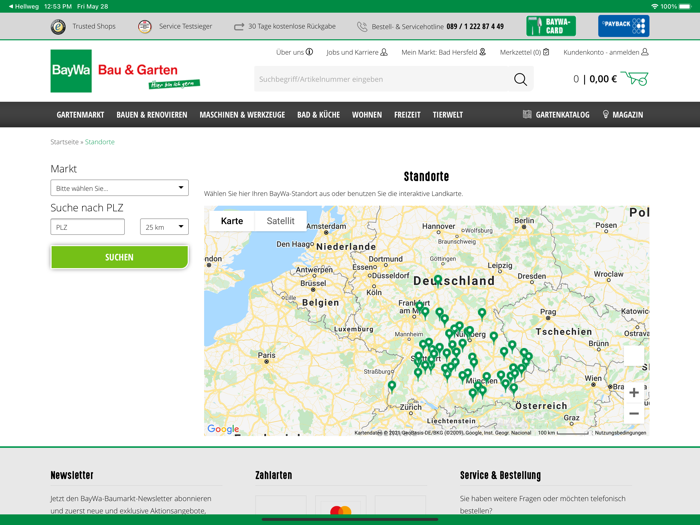Open the Maschinen & Werkzeuge menu

pyautogui.click(x=242, y=115)
